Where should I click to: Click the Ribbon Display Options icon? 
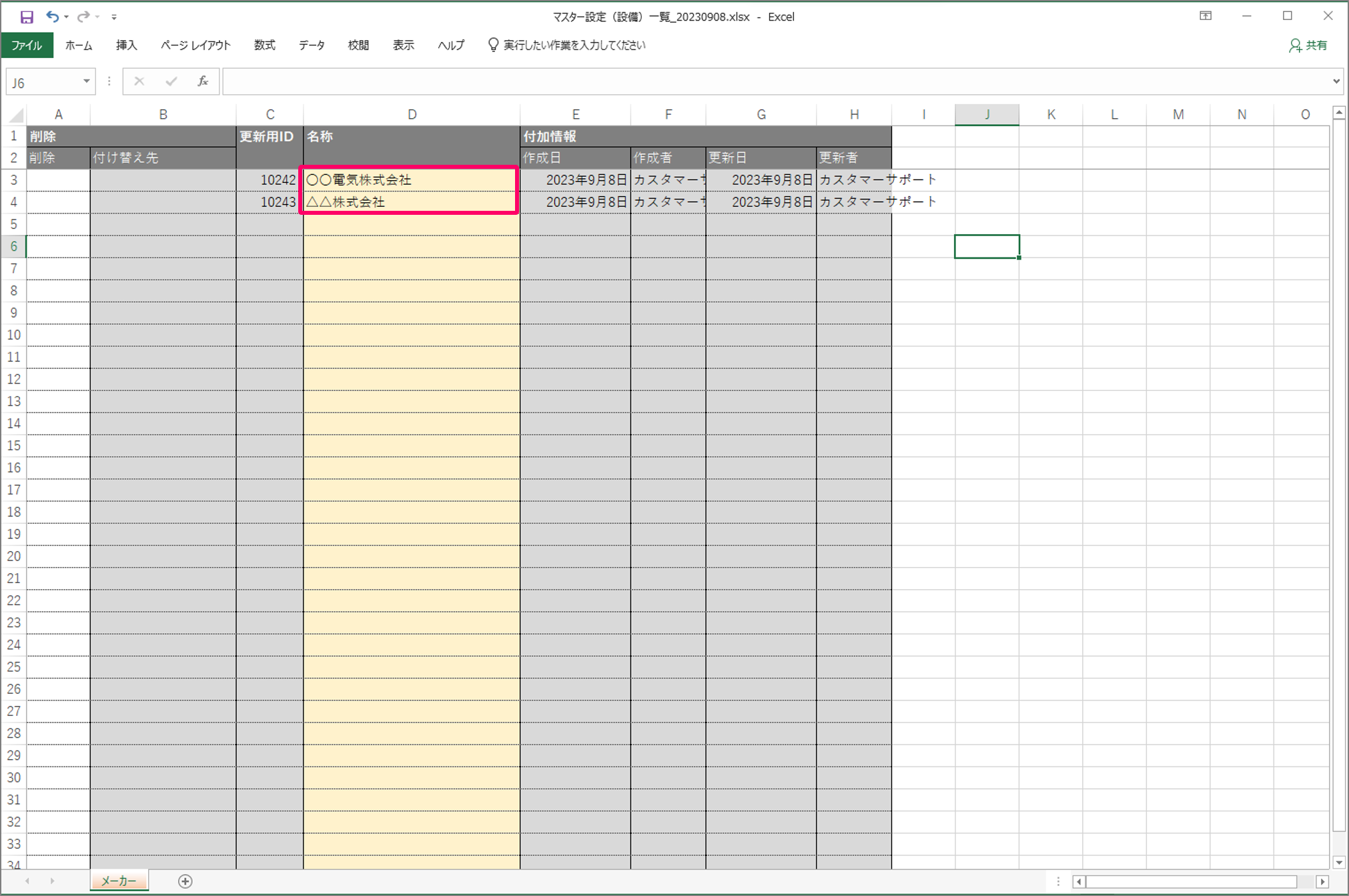pyautogui.click(x=1206, y=16)
